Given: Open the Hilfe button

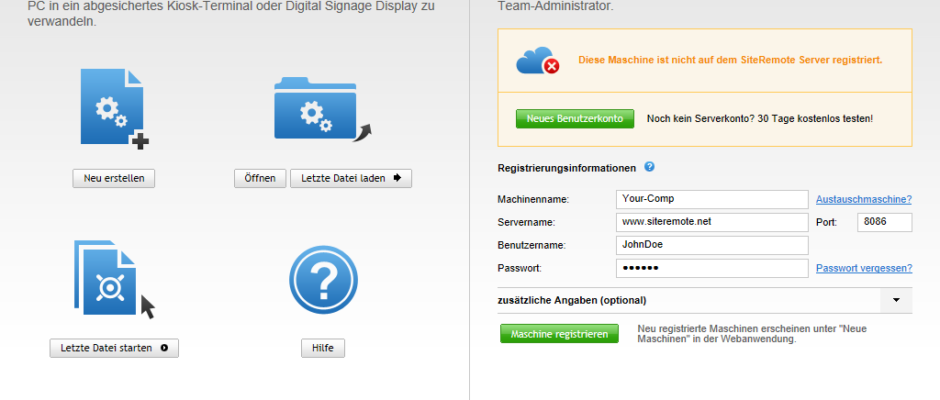Looking at the screenshot, I should 322,348.
